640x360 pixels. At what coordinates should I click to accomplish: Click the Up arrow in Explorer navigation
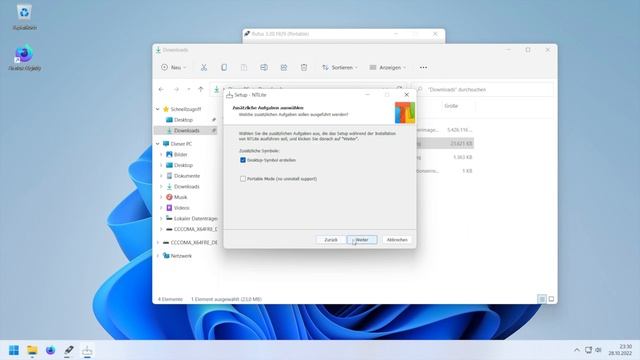pyautogui.click(x=200, y=89)
